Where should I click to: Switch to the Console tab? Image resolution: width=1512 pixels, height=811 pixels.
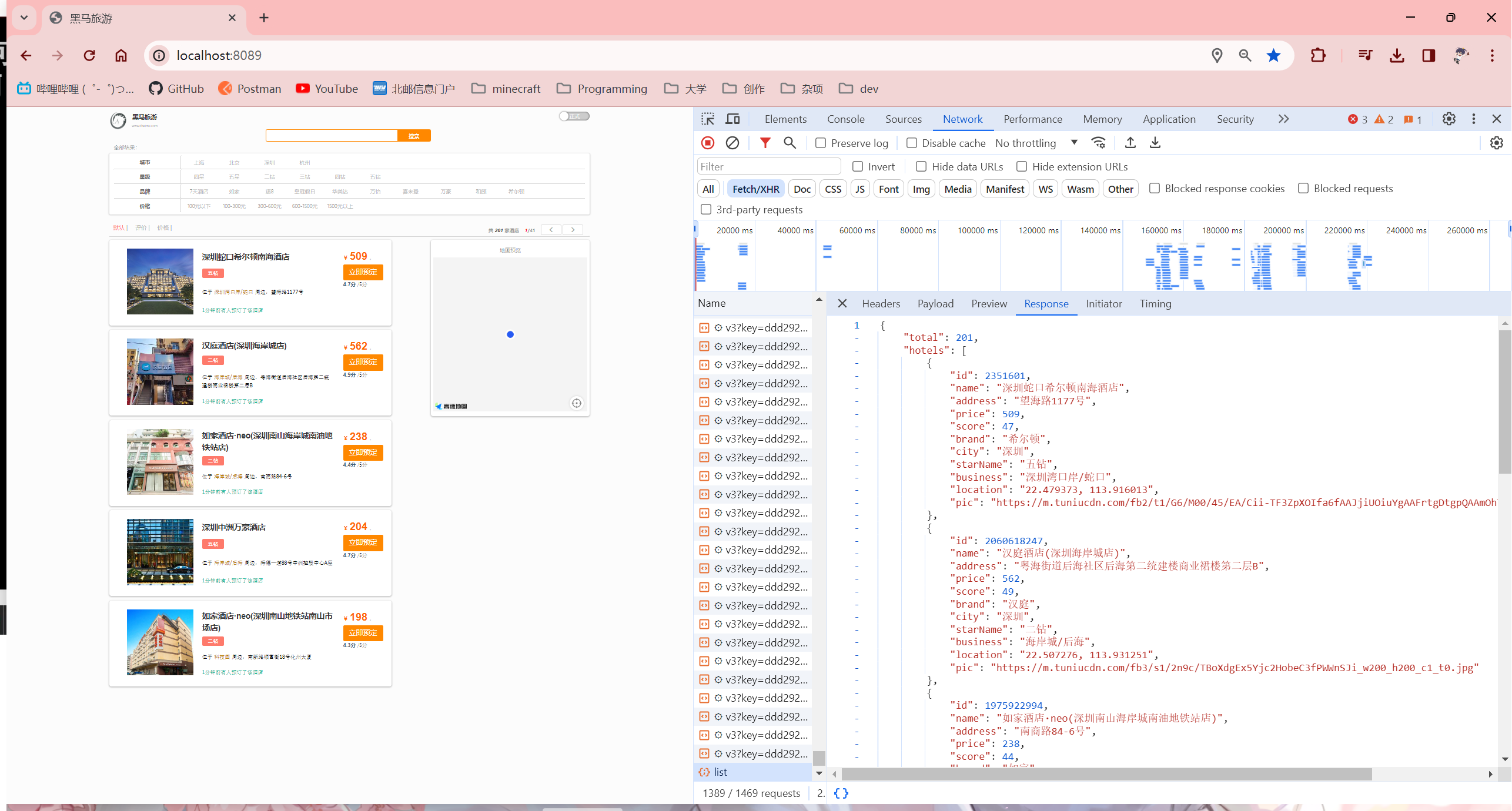(x=845, y=119)
